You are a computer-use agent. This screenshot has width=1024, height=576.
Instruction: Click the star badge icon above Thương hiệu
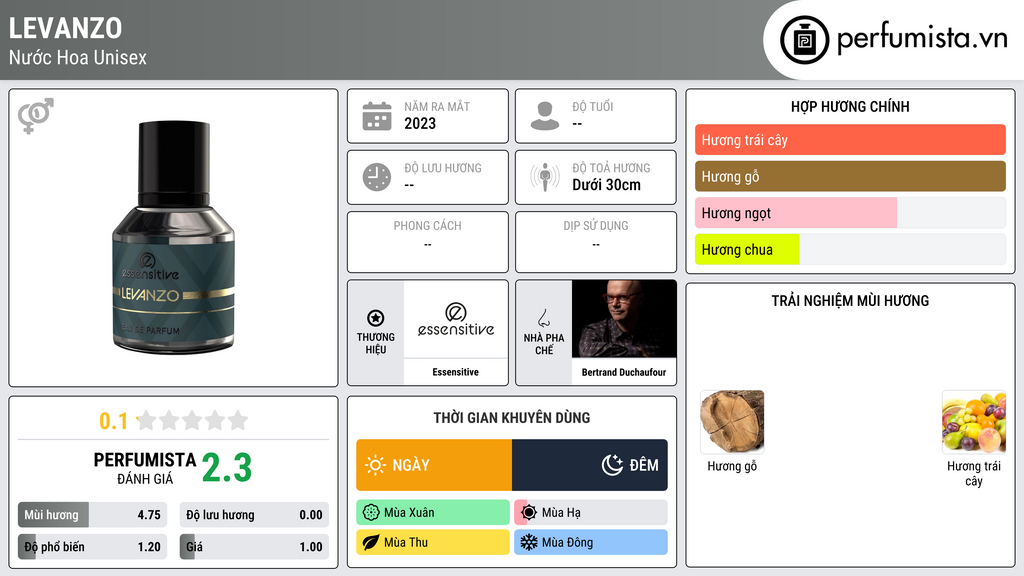376,318
